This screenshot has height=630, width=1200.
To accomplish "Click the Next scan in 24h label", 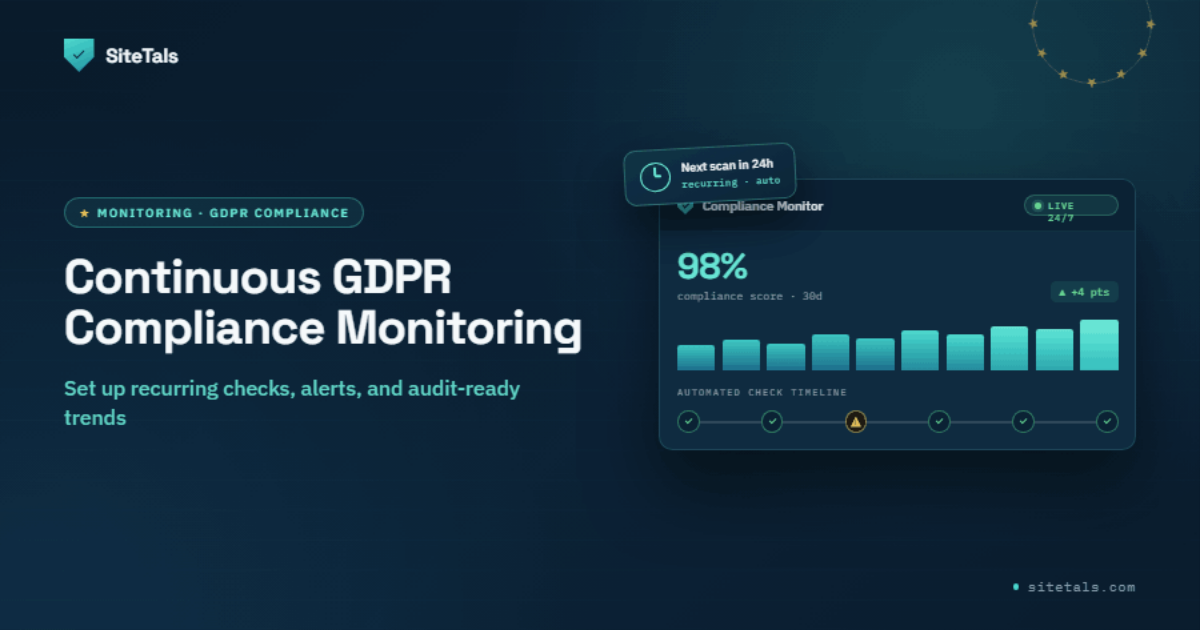I will [x=727, y=166].
